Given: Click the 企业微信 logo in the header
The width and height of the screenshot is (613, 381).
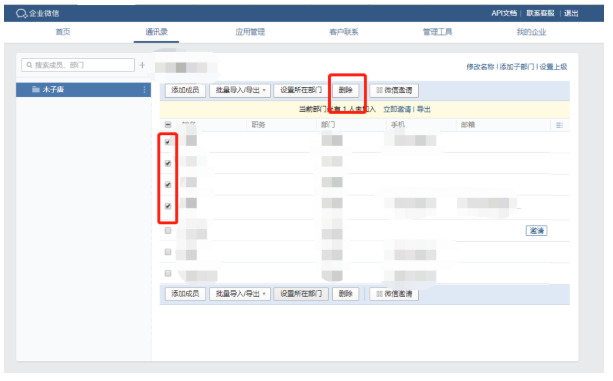Looking at the screenshot, I should (x=37, y=13).
